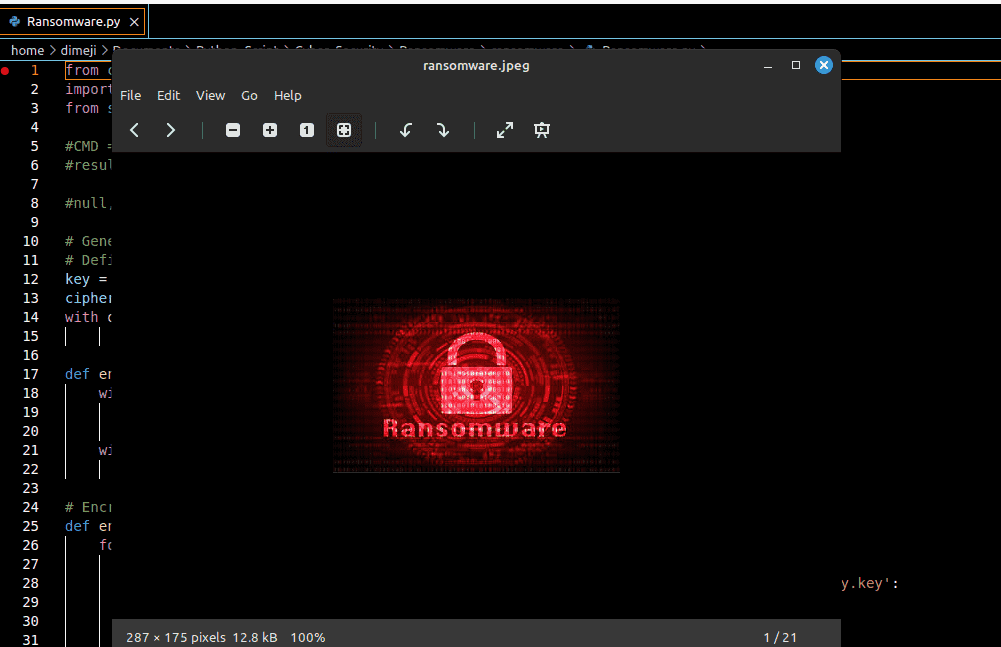Go to the next image
Screen dimensions: 1001x647
[171, 130]
